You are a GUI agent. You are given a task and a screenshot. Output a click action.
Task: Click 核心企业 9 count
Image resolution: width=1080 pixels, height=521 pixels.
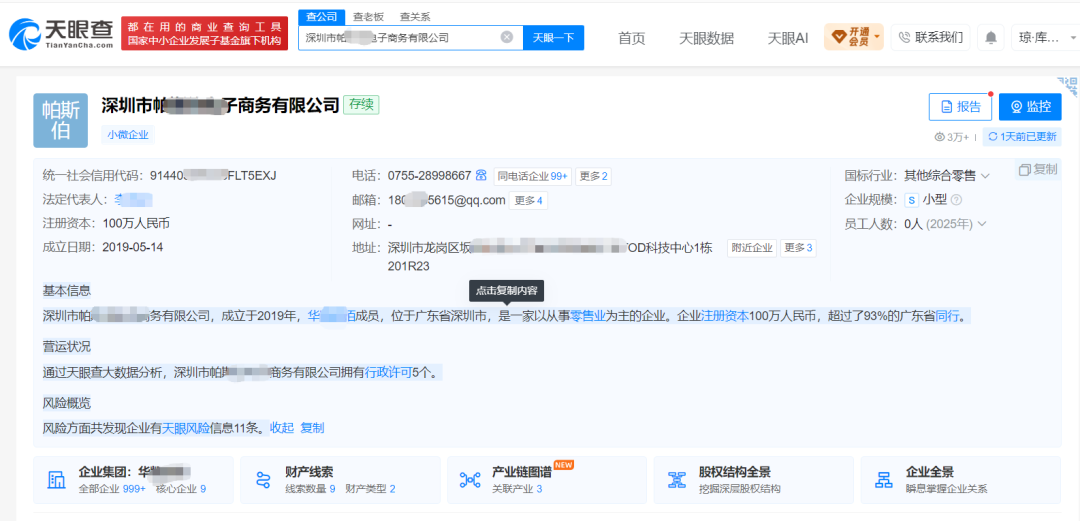[180, 489]
